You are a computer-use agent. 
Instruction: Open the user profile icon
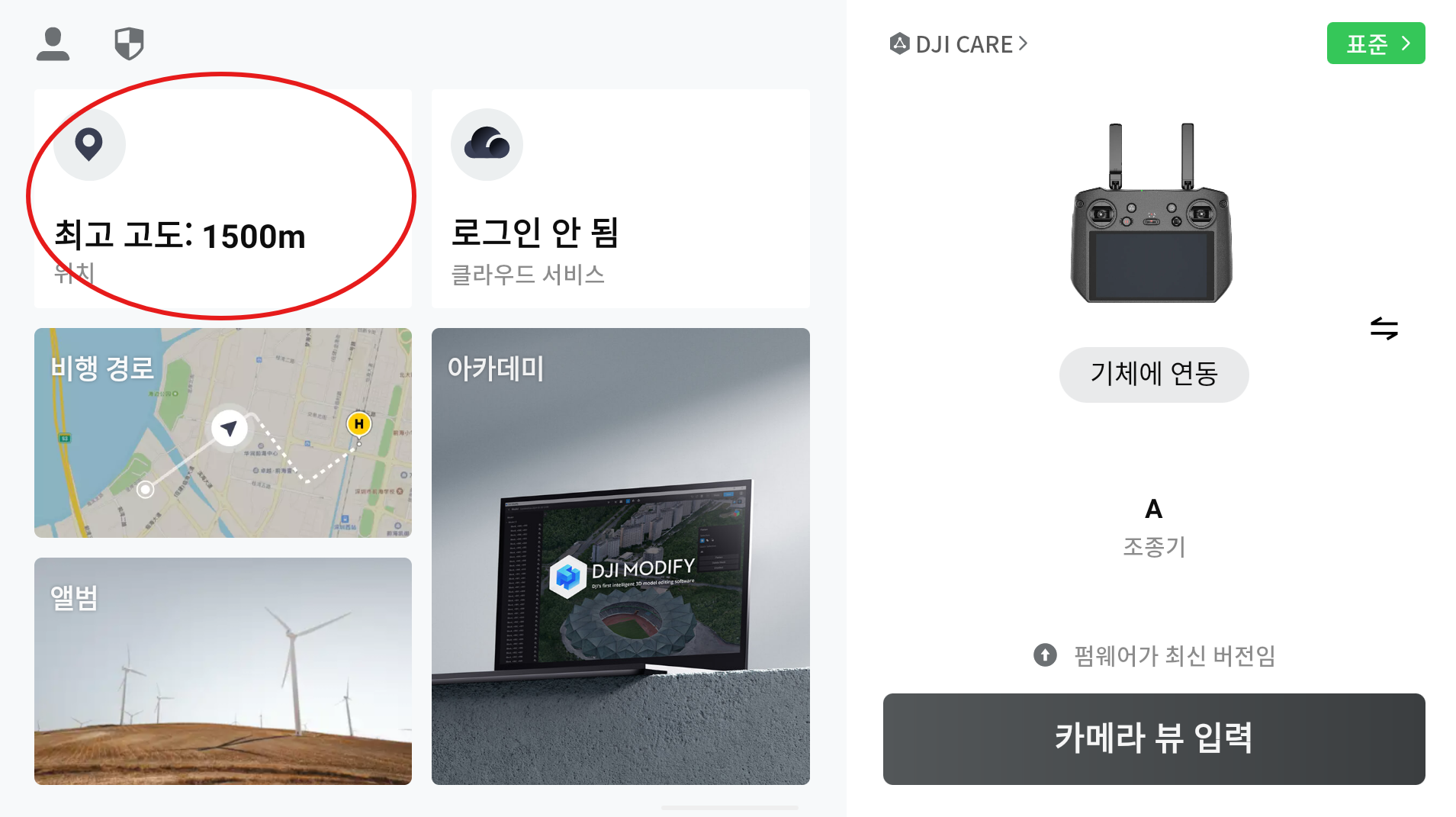pyautogui.click(x=53, y=44)
